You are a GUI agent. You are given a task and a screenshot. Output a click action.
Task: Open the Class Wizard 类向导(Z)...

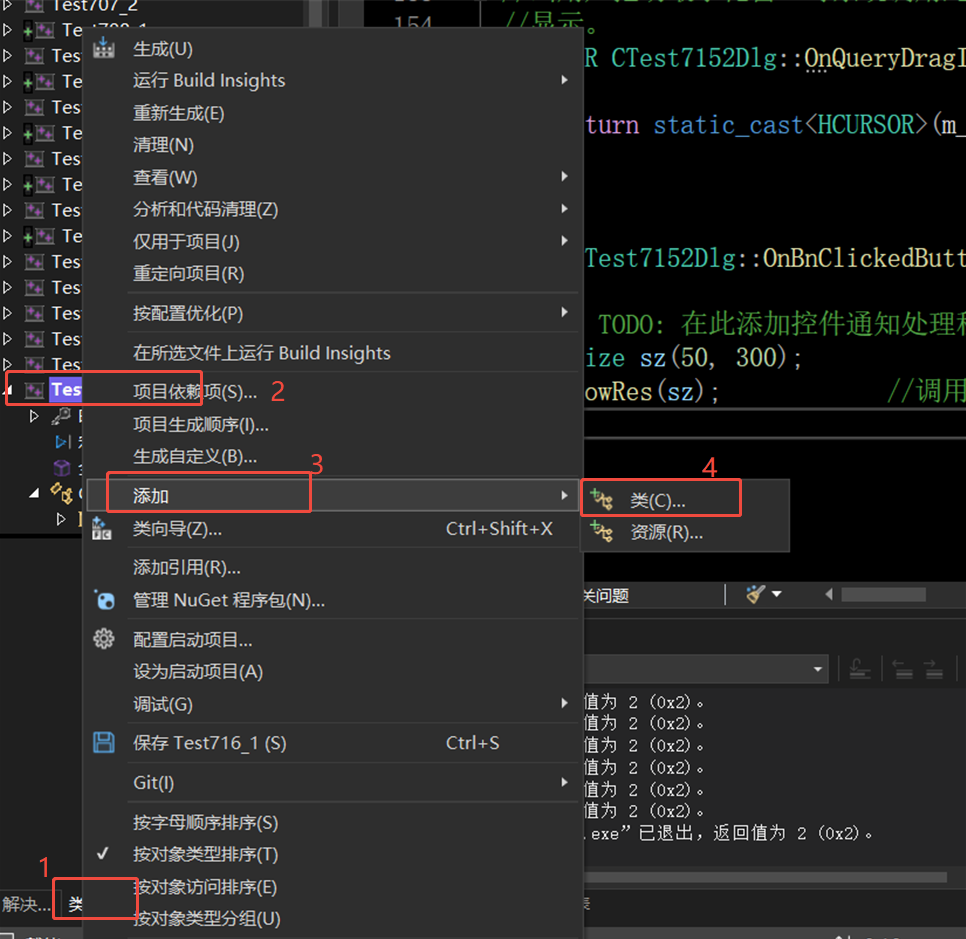177,529
